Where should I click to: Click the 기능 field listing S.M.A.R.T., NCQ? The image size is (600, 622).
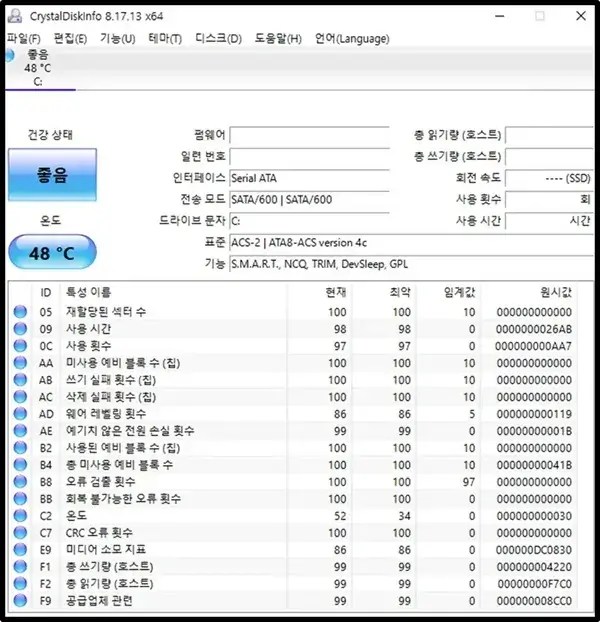click(x=411, y=264)
